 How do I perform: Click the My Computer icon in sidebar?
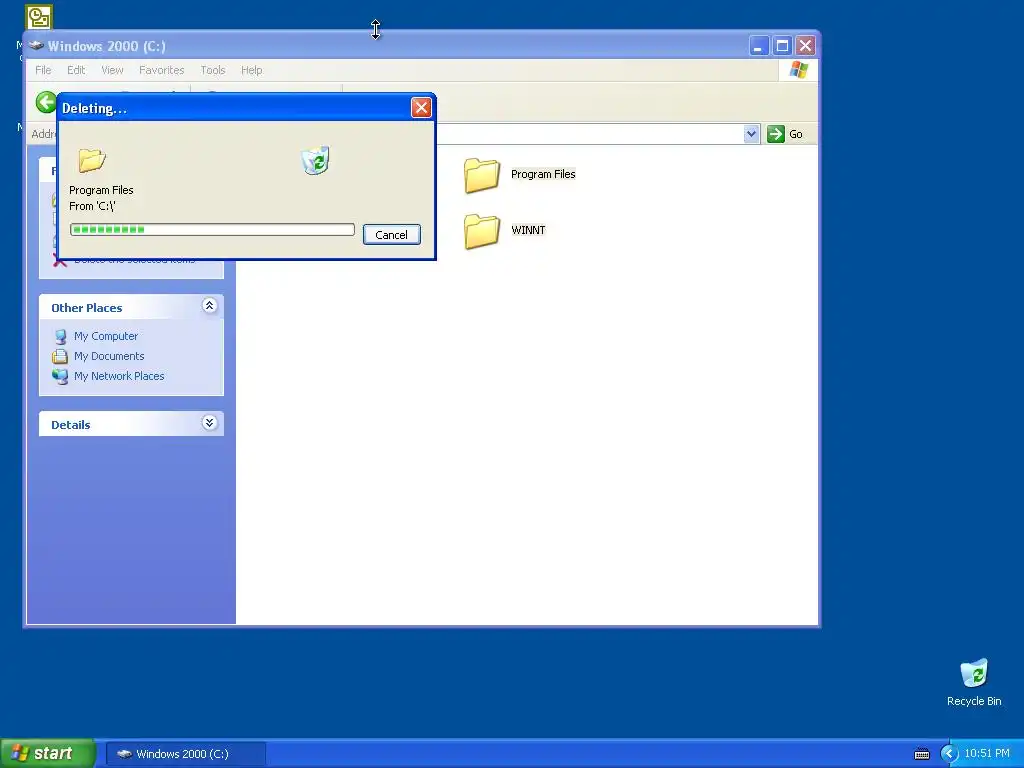click(x=60, y=336)
